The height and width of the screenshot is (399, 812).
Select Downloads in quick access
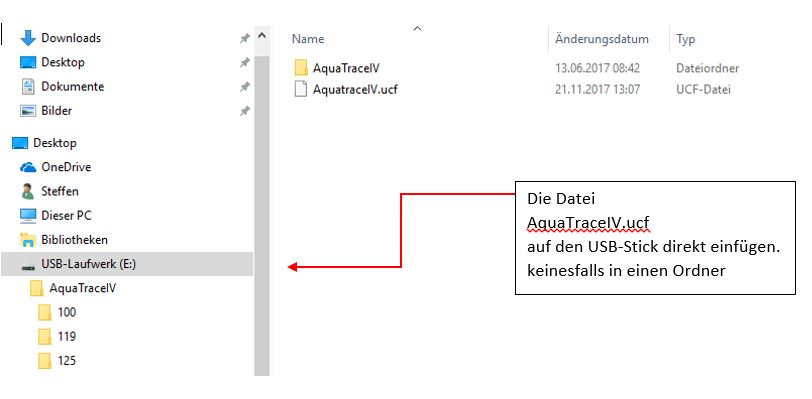click(71, 38)
